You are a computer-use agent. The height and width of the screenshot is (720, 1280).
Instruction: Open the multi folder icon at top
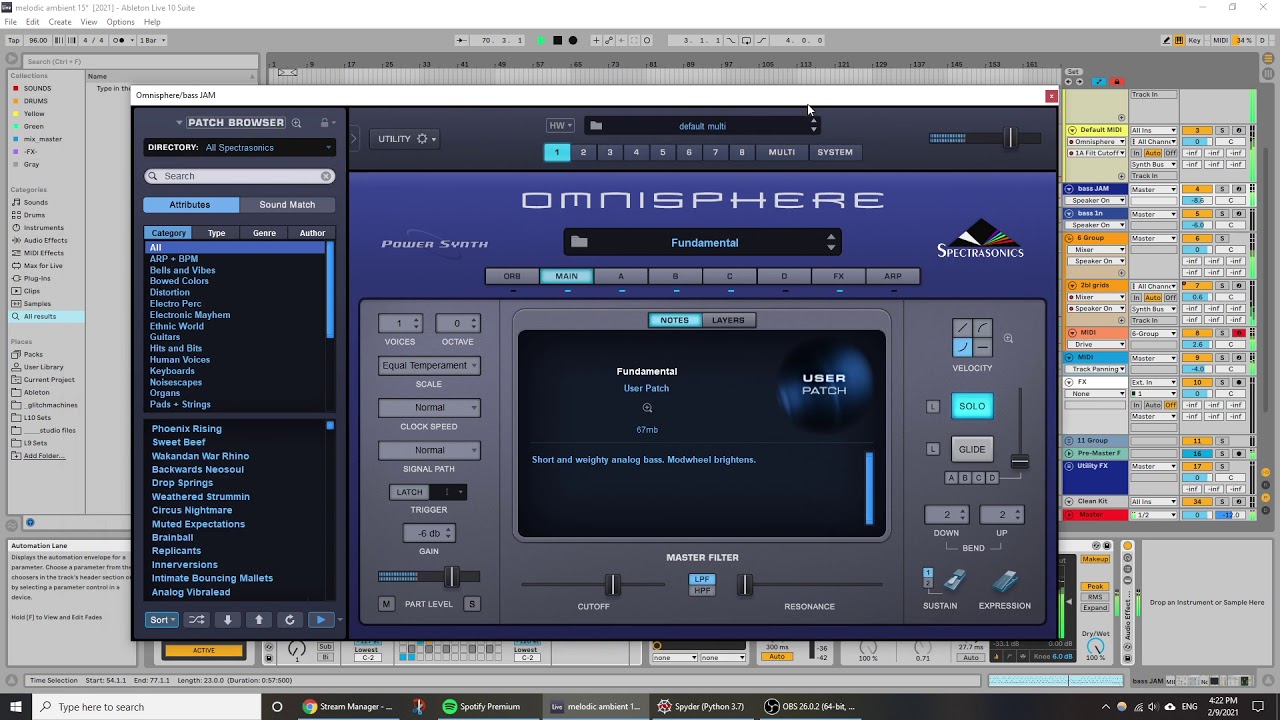click(x=596, y=126)
